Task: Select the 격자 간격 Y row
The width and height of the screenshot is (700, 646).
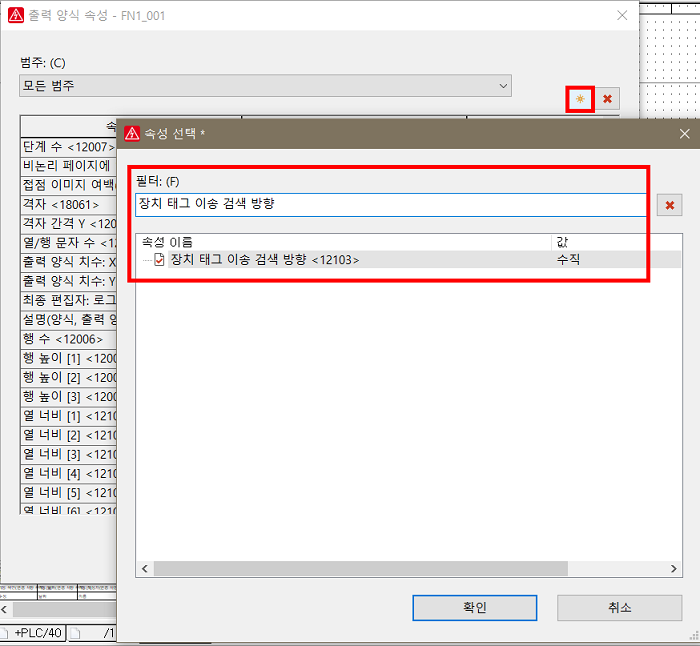Action: (x=69, y=224)
